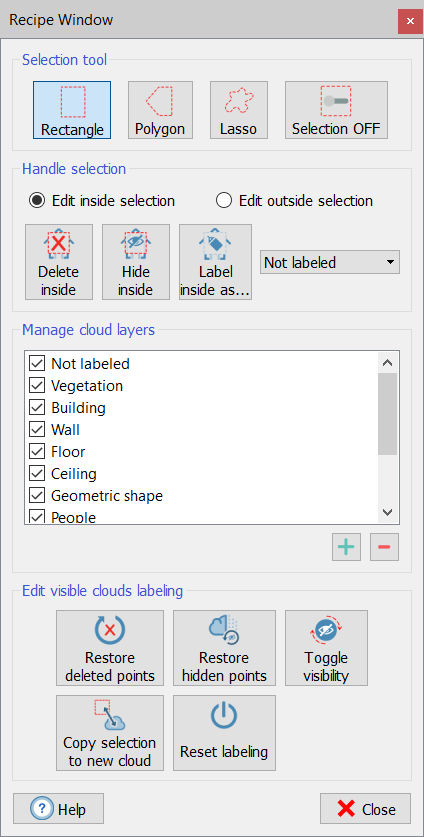
Task: Click layer list scroll down arrow
Action: pyautogui.click(x=388, y=512)
